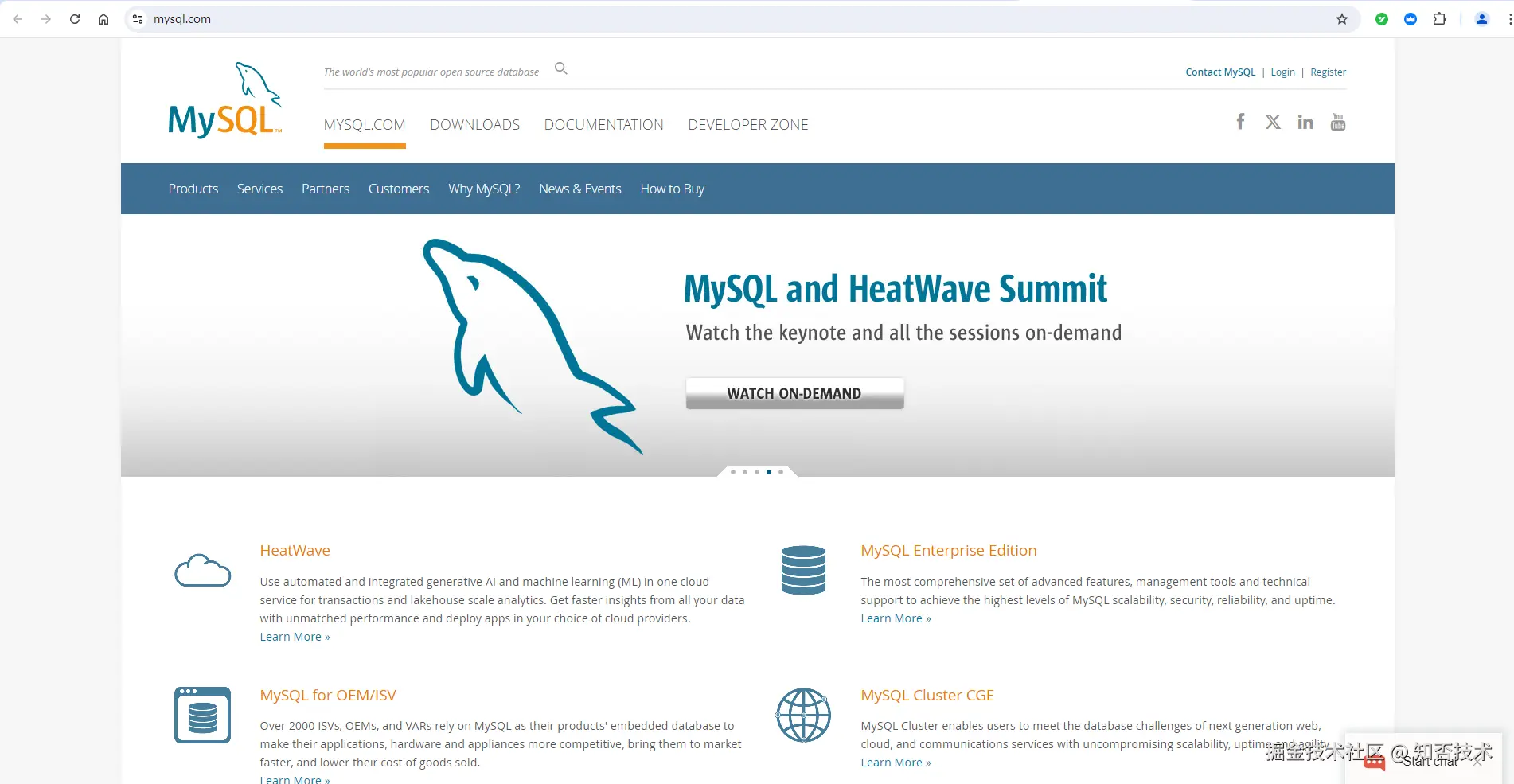This screenshot has height=784, width=1514.
Task: Open the Customers menu
Action: coord(399,189)
